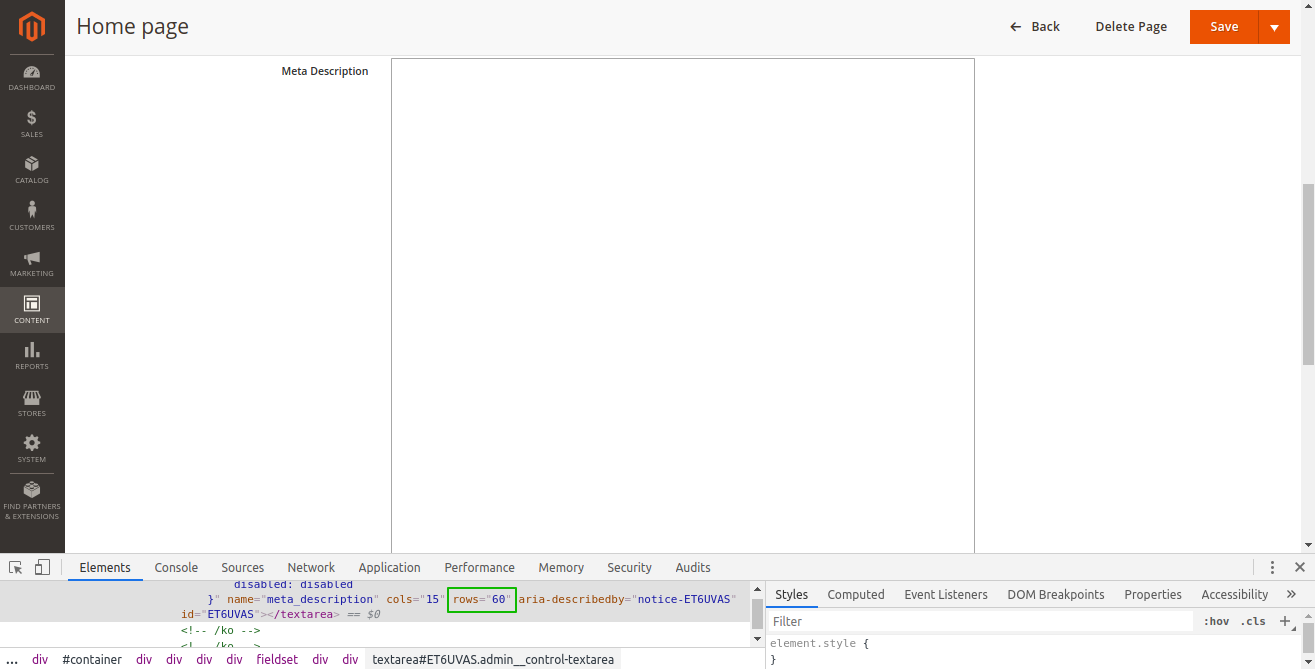Toggle the :hov element state panel
Viewport: 1315px width, 669px height.
point(1216,621)
